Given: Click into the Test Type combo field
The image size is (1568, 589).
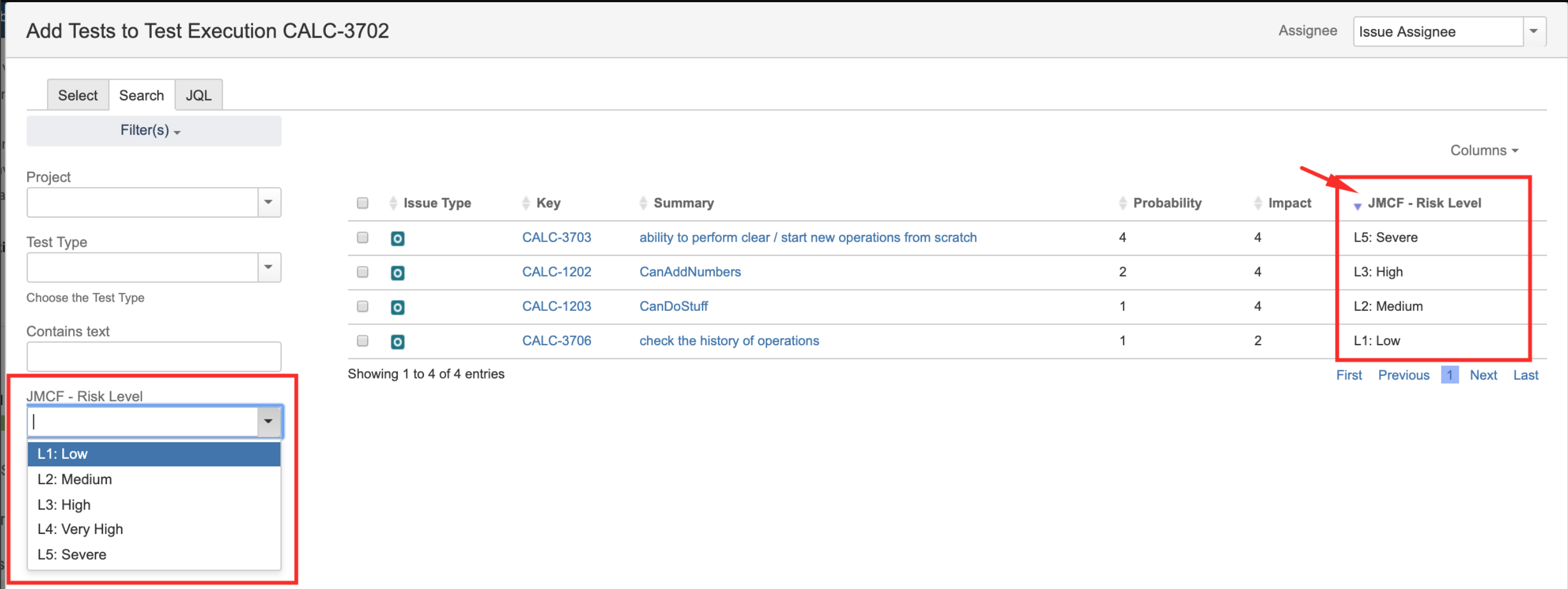Looking at the screenshot, I should click(x=142, y=268).
